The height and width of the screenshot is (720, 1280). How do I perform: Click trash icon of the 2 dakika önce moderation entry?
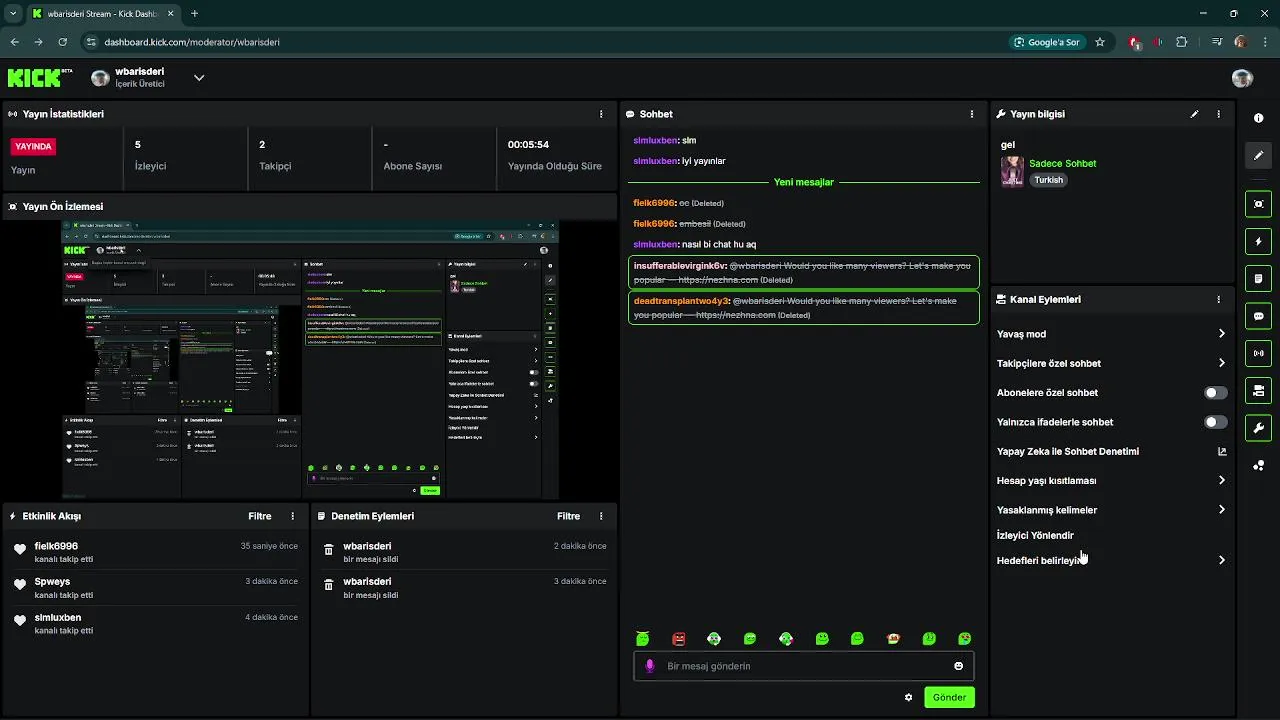(328, 550)
